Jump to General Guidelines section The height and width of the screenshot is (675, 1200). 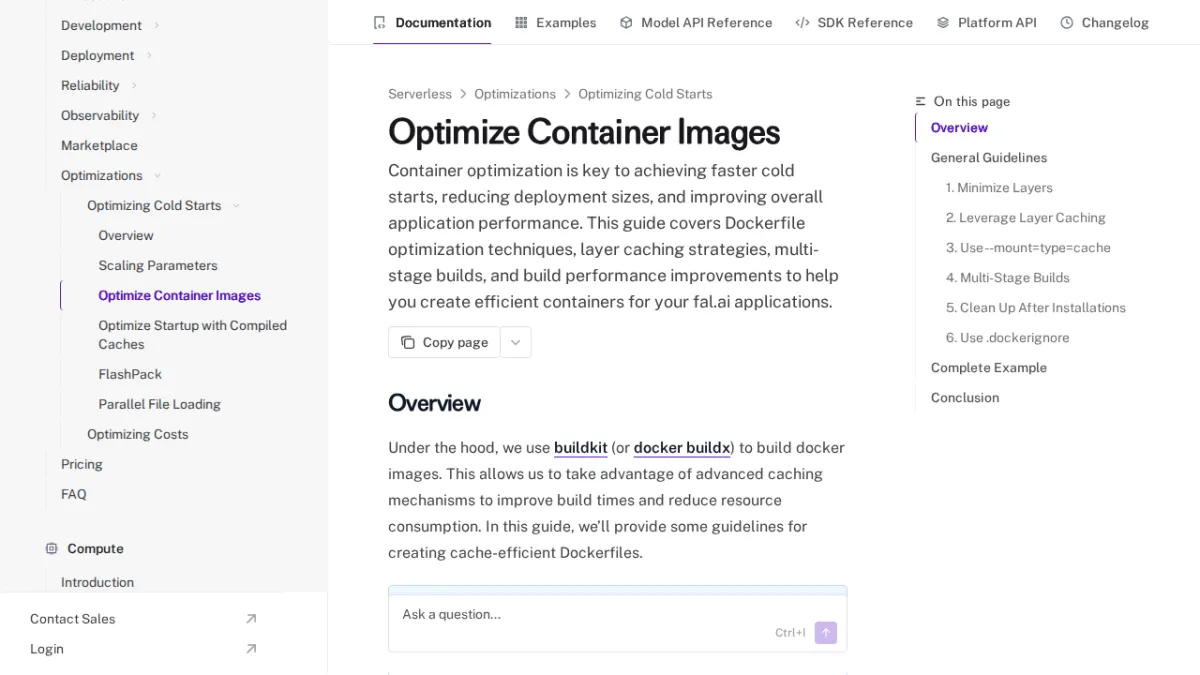(989, 157)
